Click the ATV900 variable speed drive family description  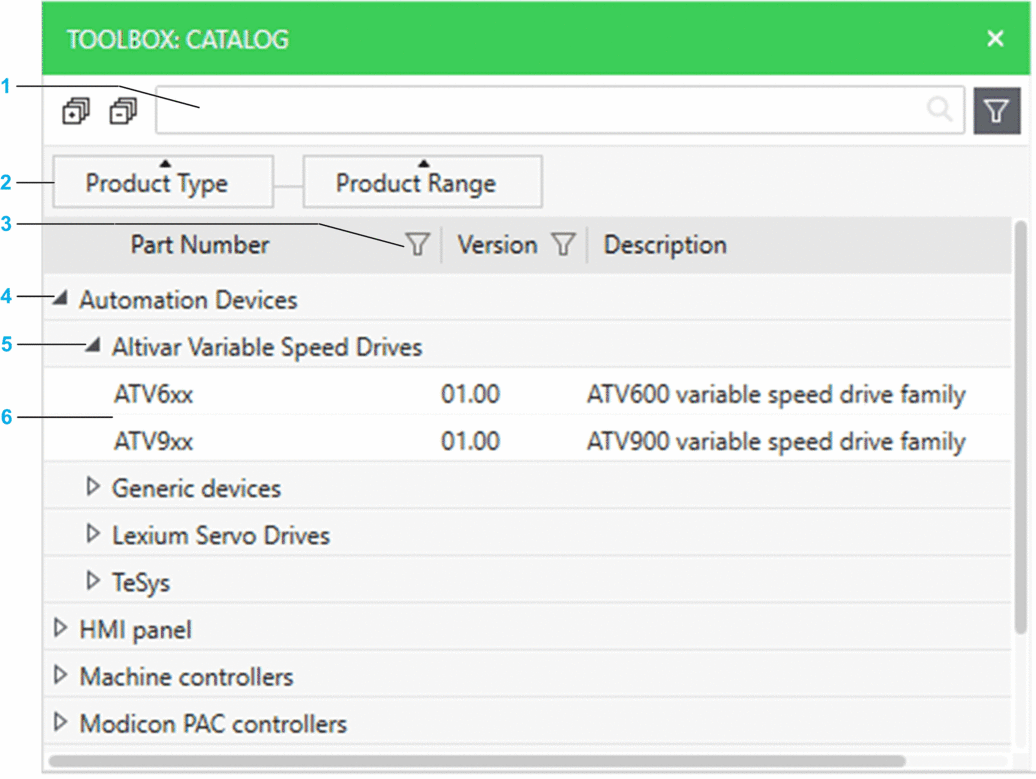pos(776,441)
